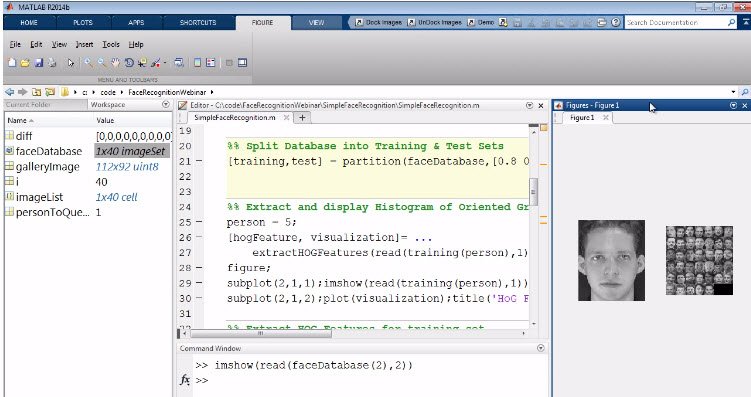751x397 pixels.
Task: Print the figure using the printer icon
Action: point(52,63)
